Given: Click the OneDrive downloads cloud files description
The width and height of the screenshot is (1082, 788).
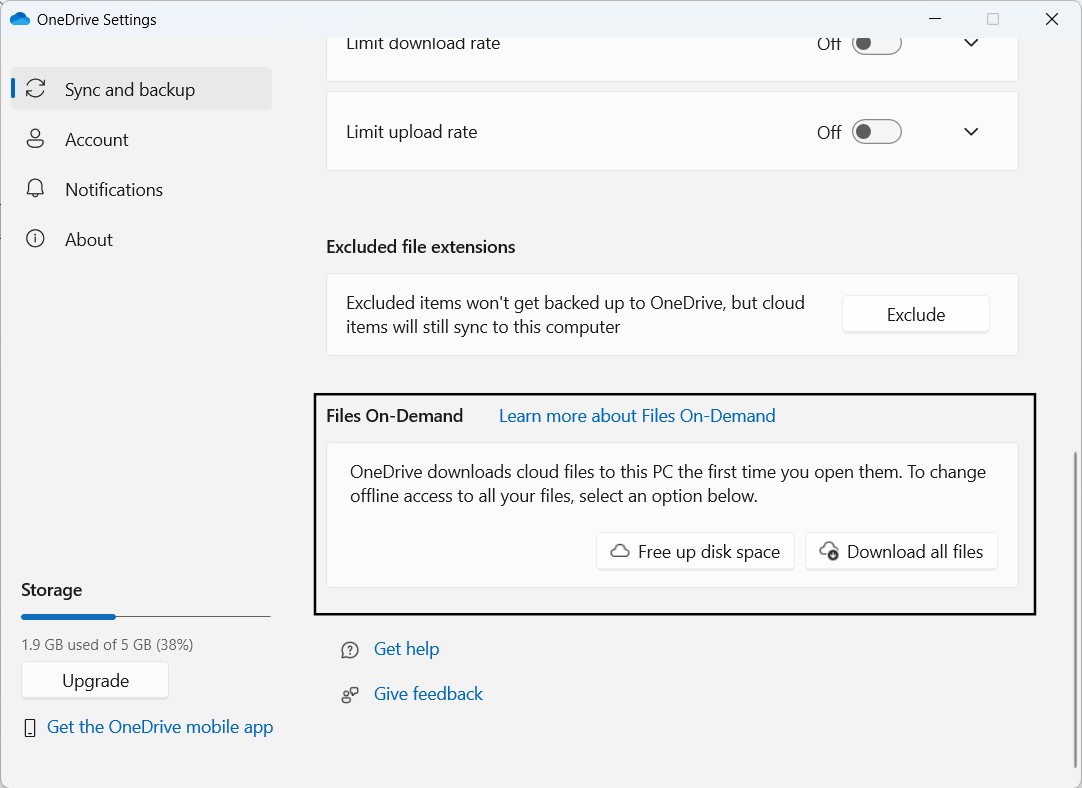Looking at the screenshot, I should pyautogui.click(x=668, y=484).
